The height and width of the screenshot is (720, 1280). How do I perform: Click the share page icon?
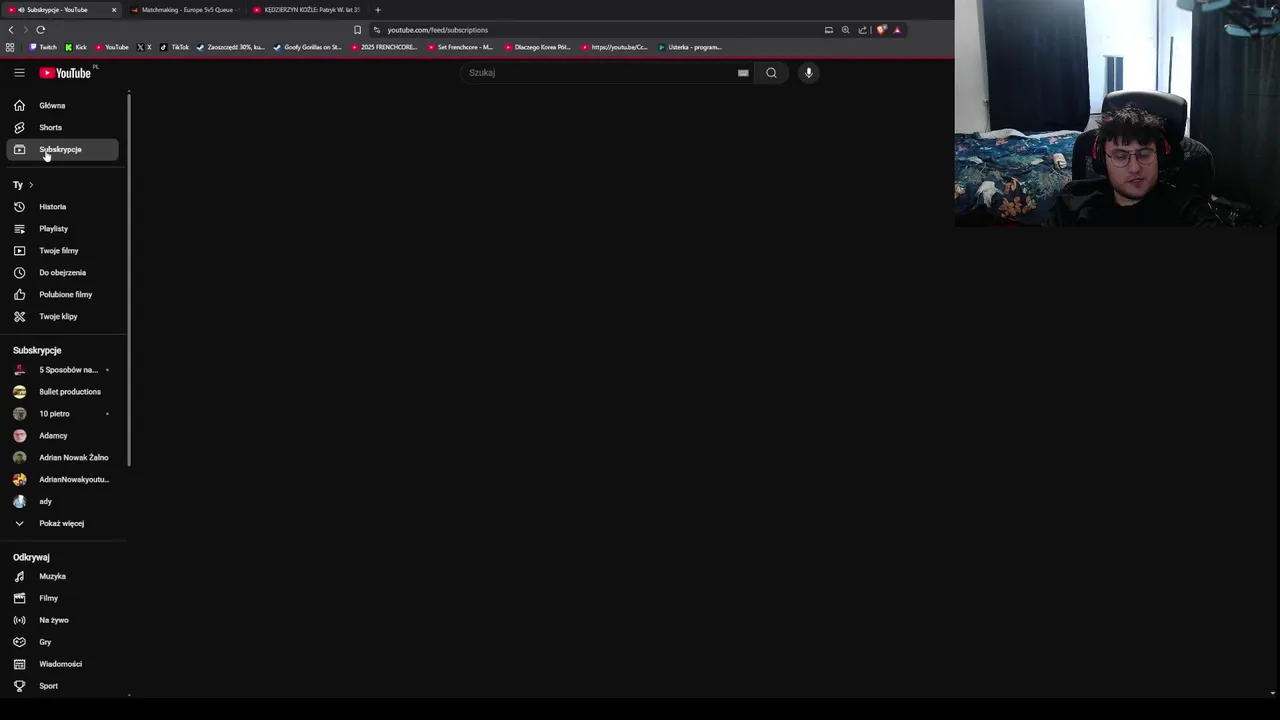tap(863, 30)
